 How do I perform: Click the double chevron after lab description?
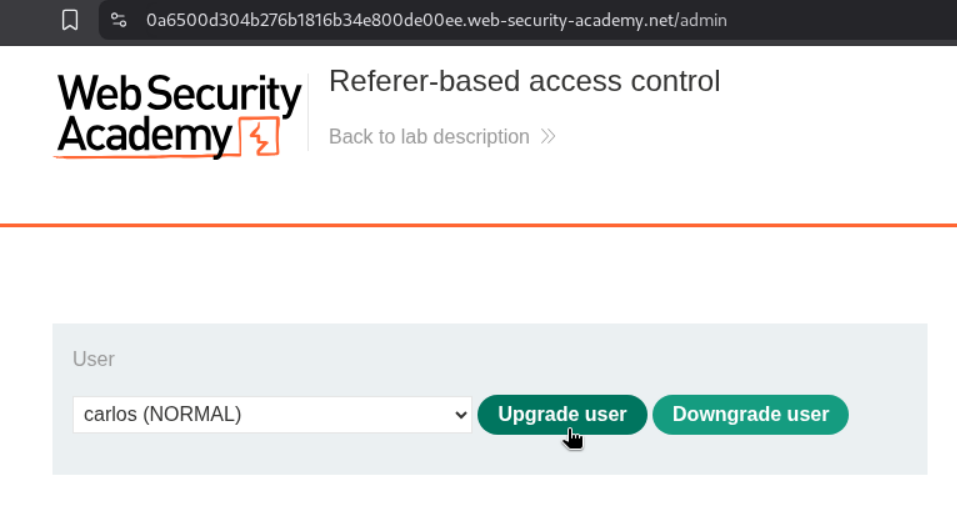pos(548,137)
